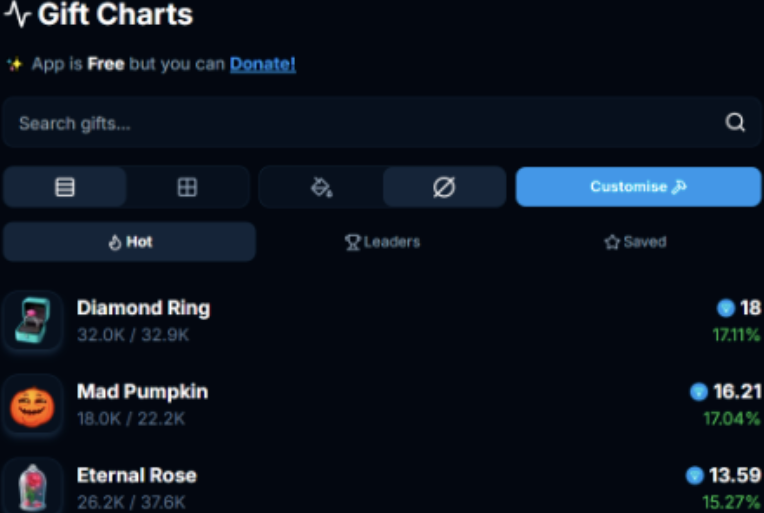Viewport: 764px width, 513px height.
Task: Click the TON coin icon beside 13.59
Action: coord(695,475)
